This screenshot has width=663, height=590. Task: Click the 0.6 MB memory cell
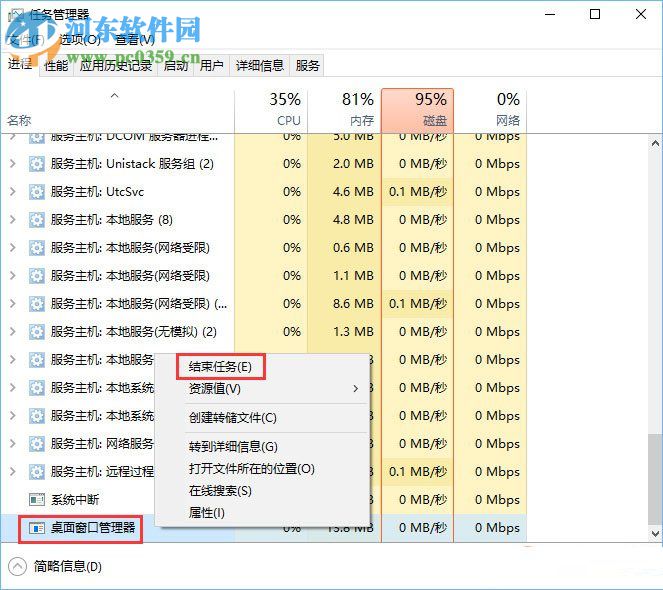pyautogui.click(x=345, y=247)
